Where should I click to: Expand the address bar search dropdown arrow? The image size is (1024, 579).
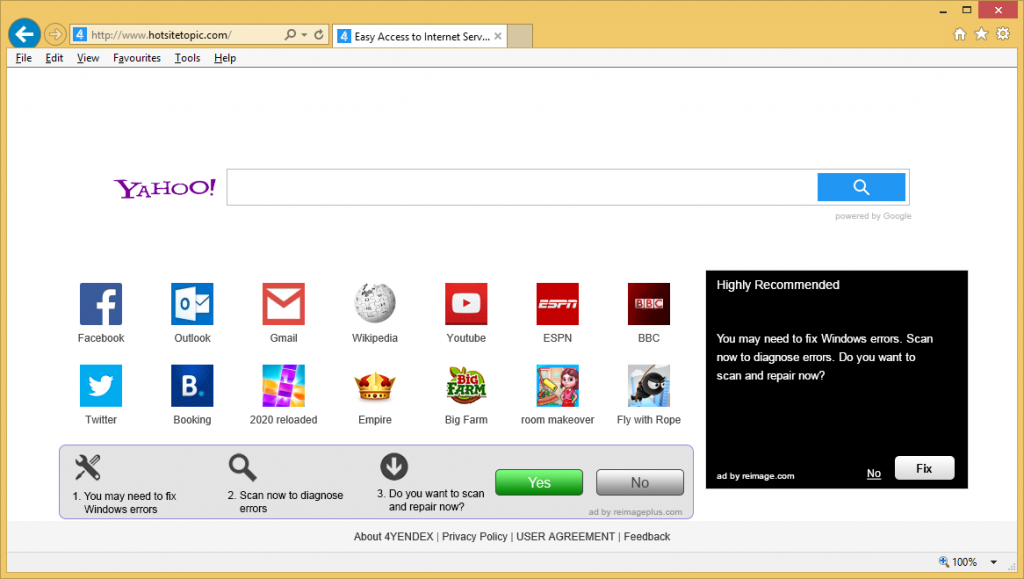point(304,35)
